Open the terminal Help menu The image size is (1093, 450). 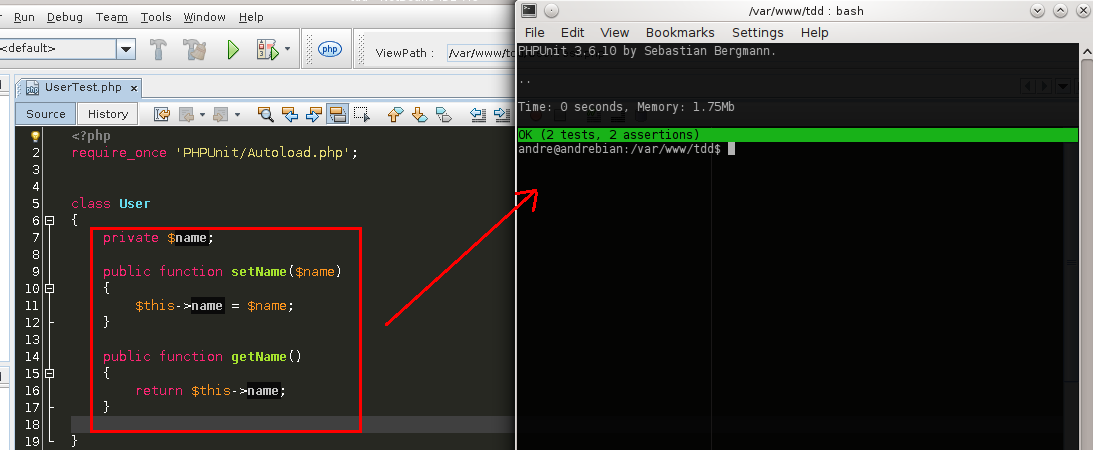pyautogui.click(x=815, y=33)
